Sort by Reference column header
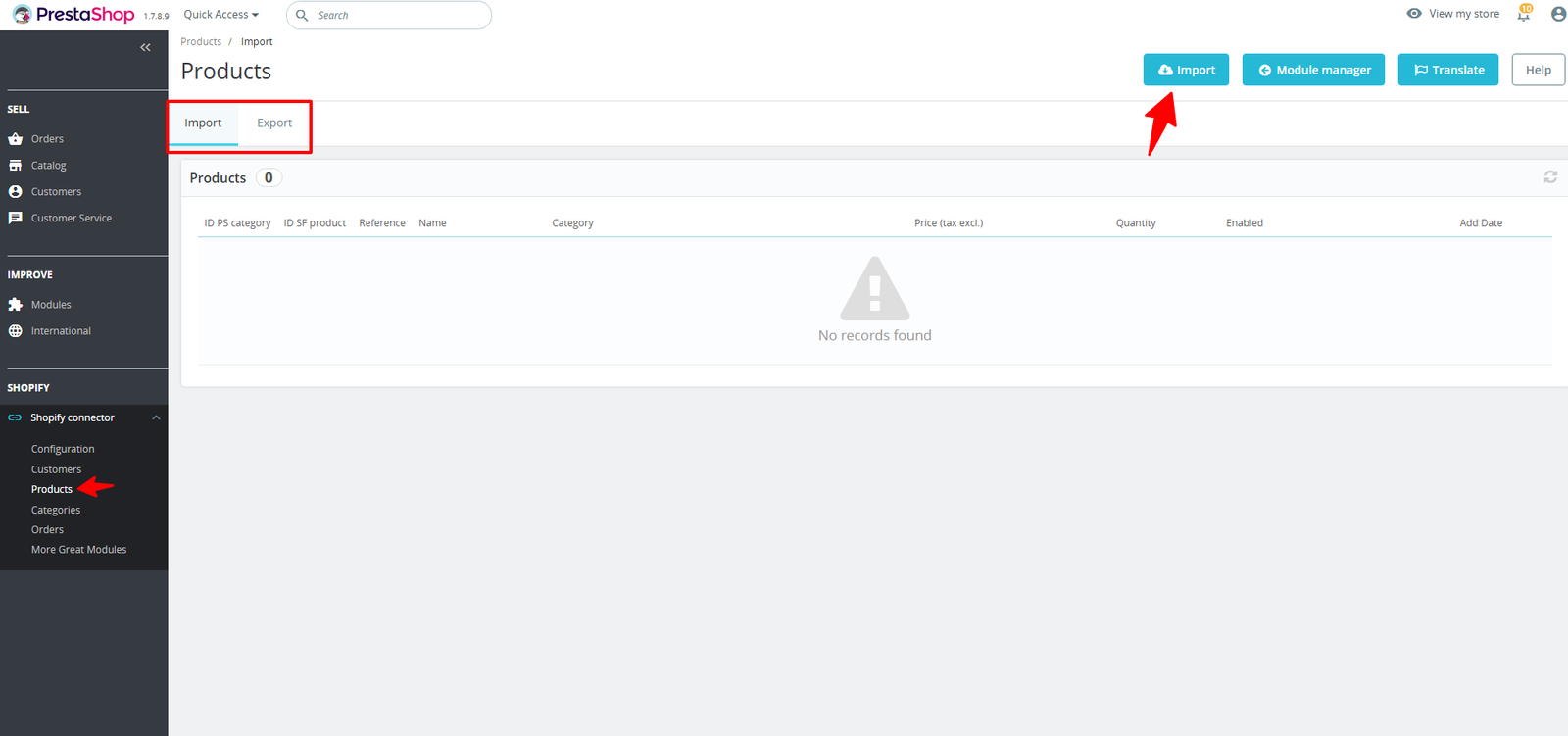 coord(382,223)
